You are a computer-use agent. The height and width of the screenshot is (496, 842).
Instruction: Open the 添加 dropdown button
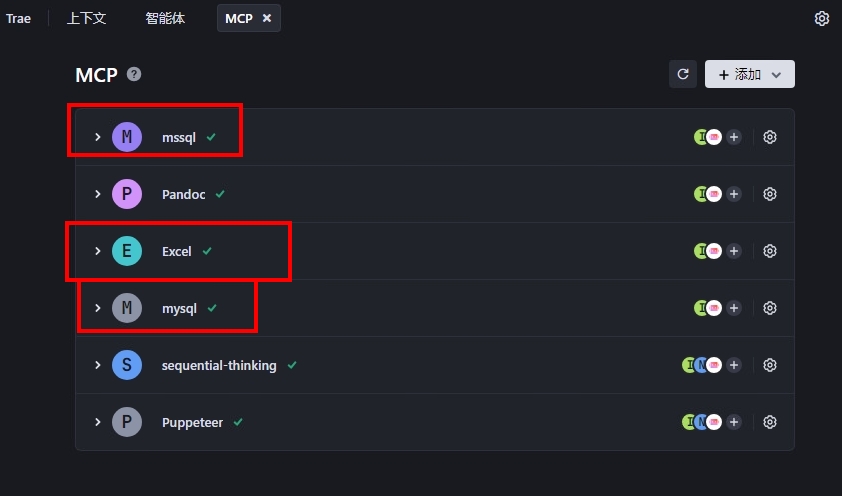[750, 74]
